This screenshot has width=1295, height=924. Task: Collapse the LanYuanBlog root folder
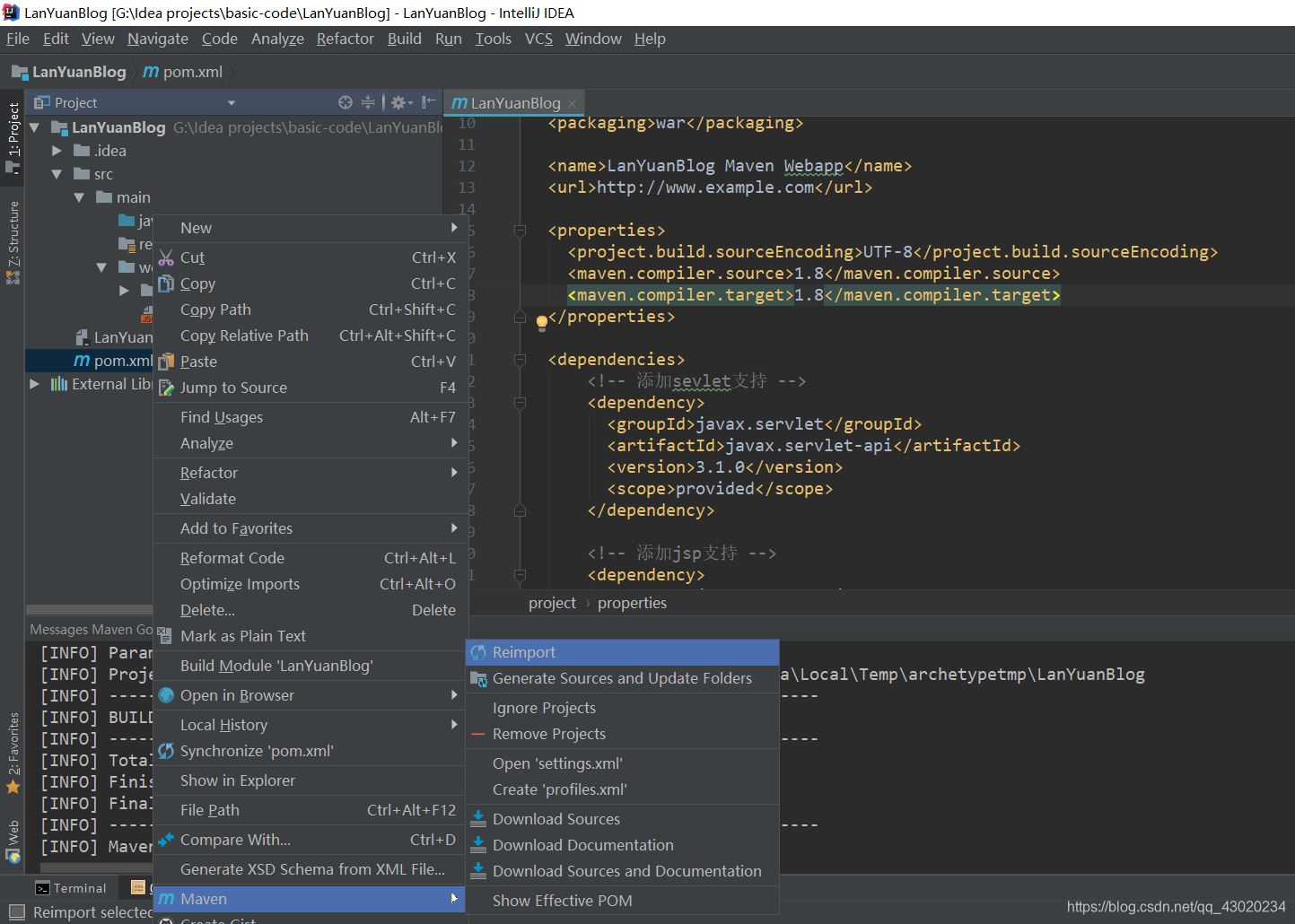(x=35, y=127)
